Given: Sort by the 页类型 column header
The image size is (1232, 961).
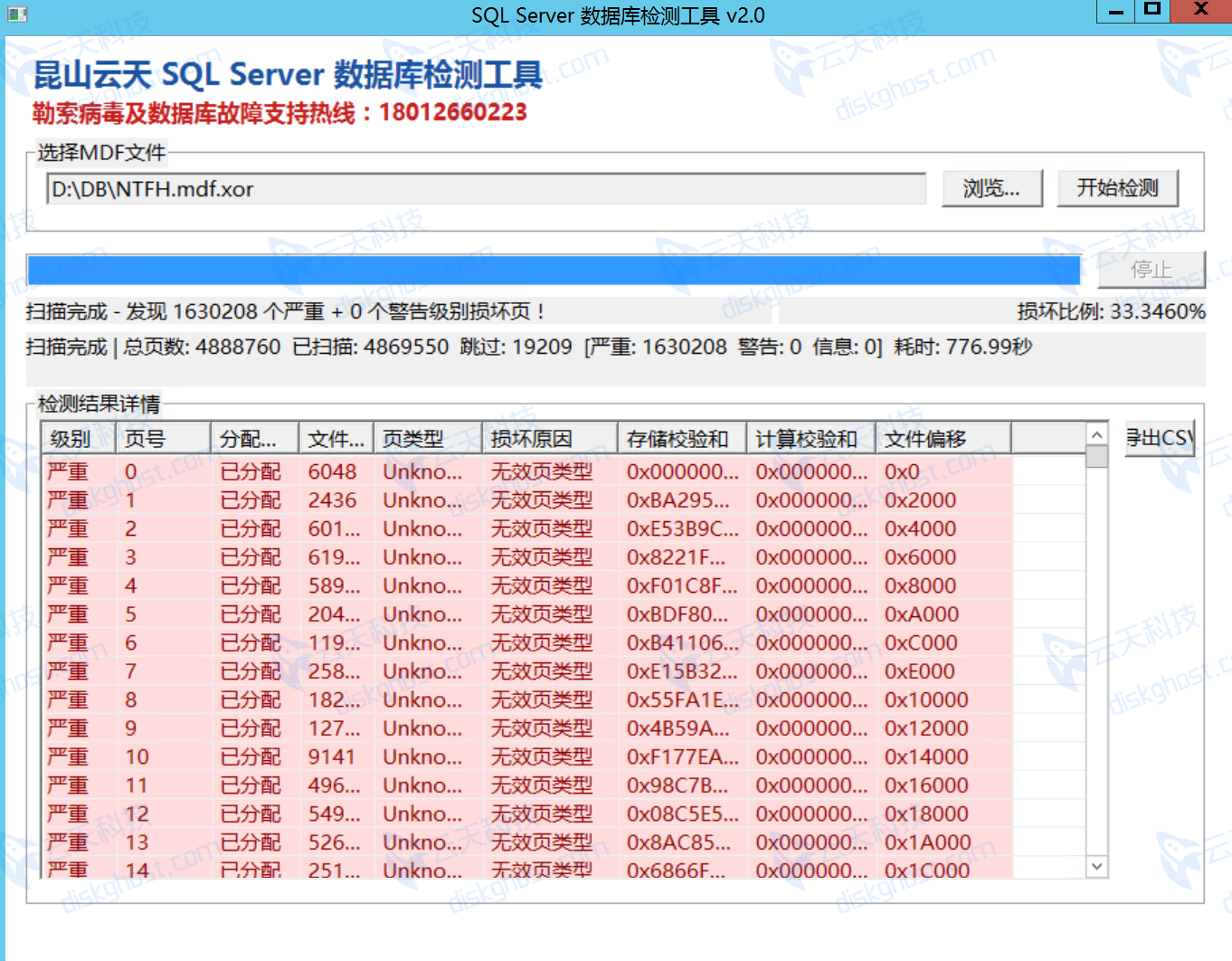Looking at the screenshot, I should 428,439.
